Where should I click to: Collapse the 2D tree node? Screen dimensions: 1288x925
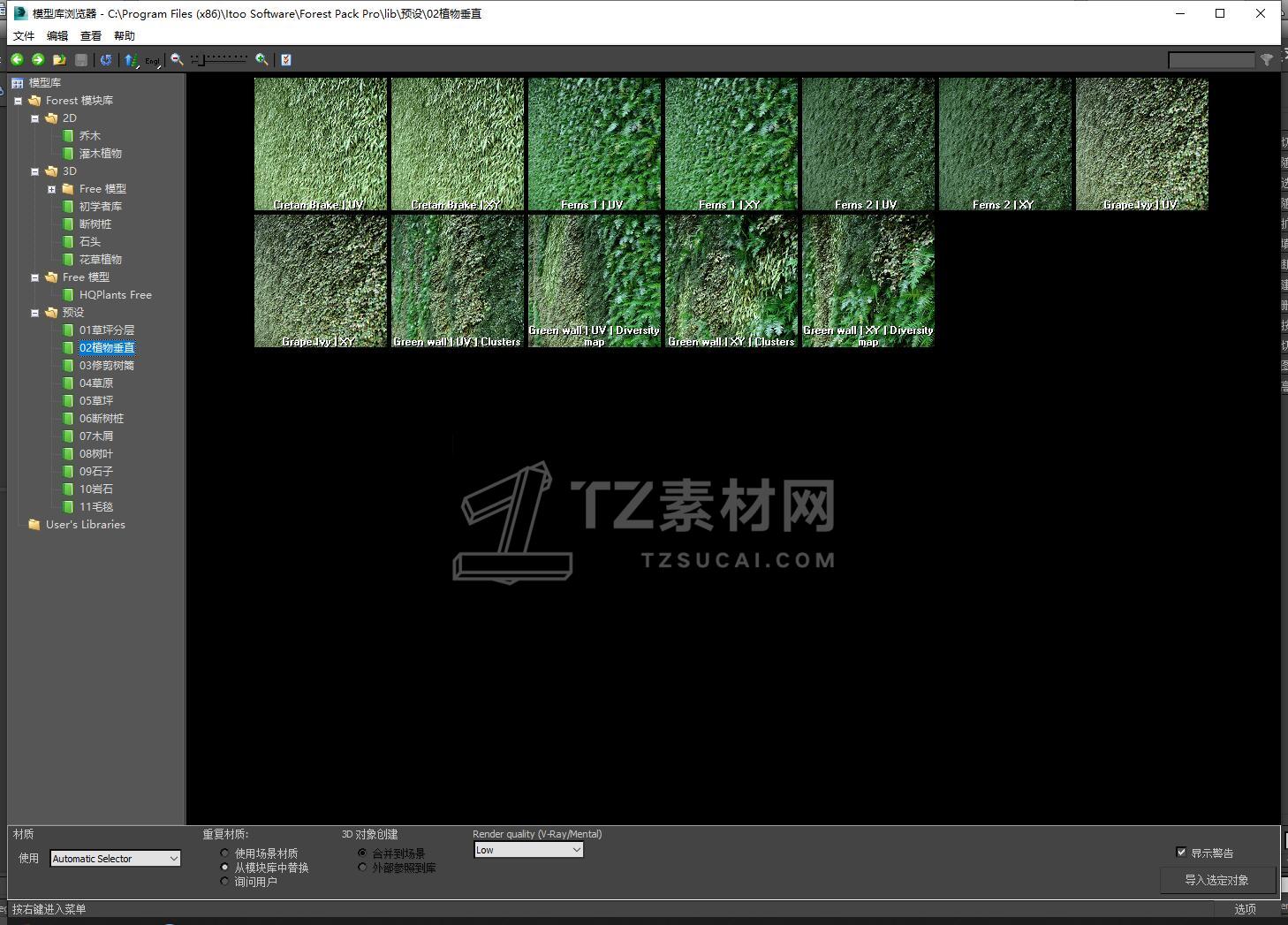(x=34, y=118)
